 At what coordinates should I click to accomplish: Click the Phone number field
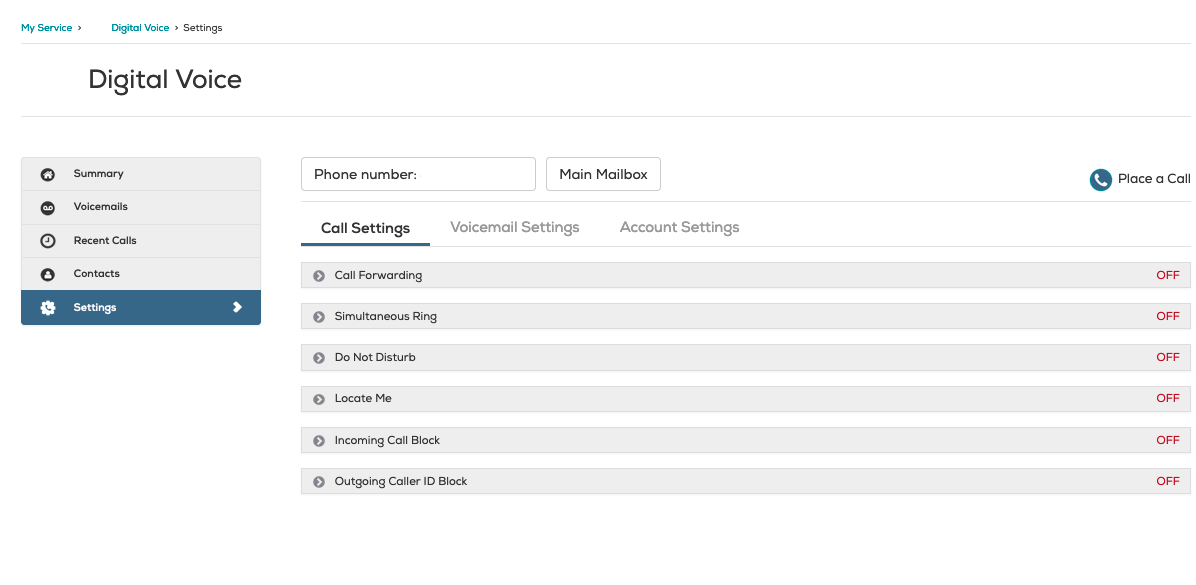tap(419, 175)
